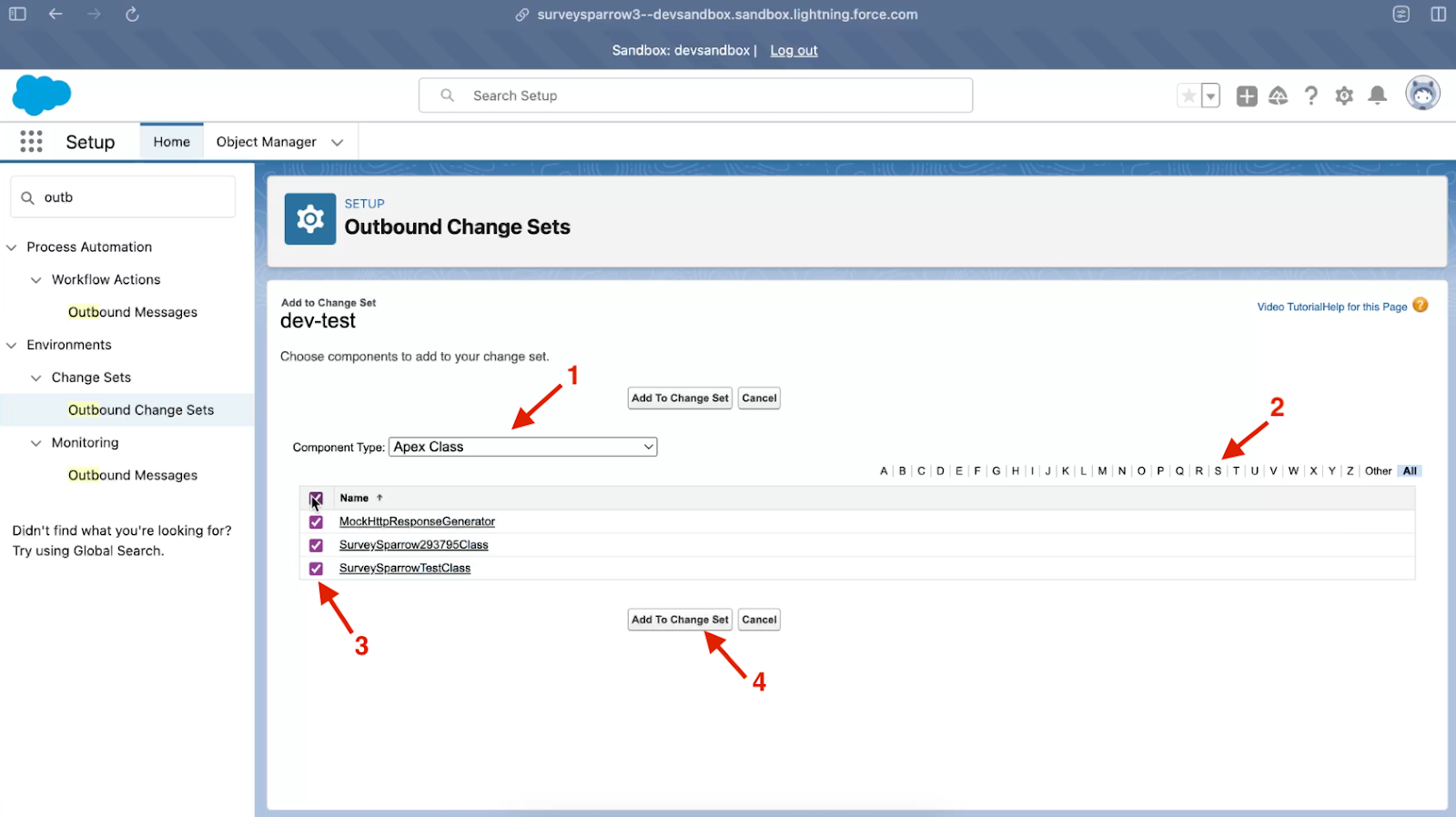Click bottom Add To Change Set button

point(680,620)
